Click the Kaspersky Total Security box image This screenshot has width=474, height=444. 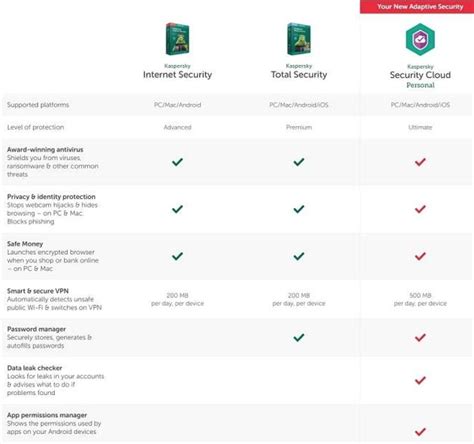pos(299,39)
